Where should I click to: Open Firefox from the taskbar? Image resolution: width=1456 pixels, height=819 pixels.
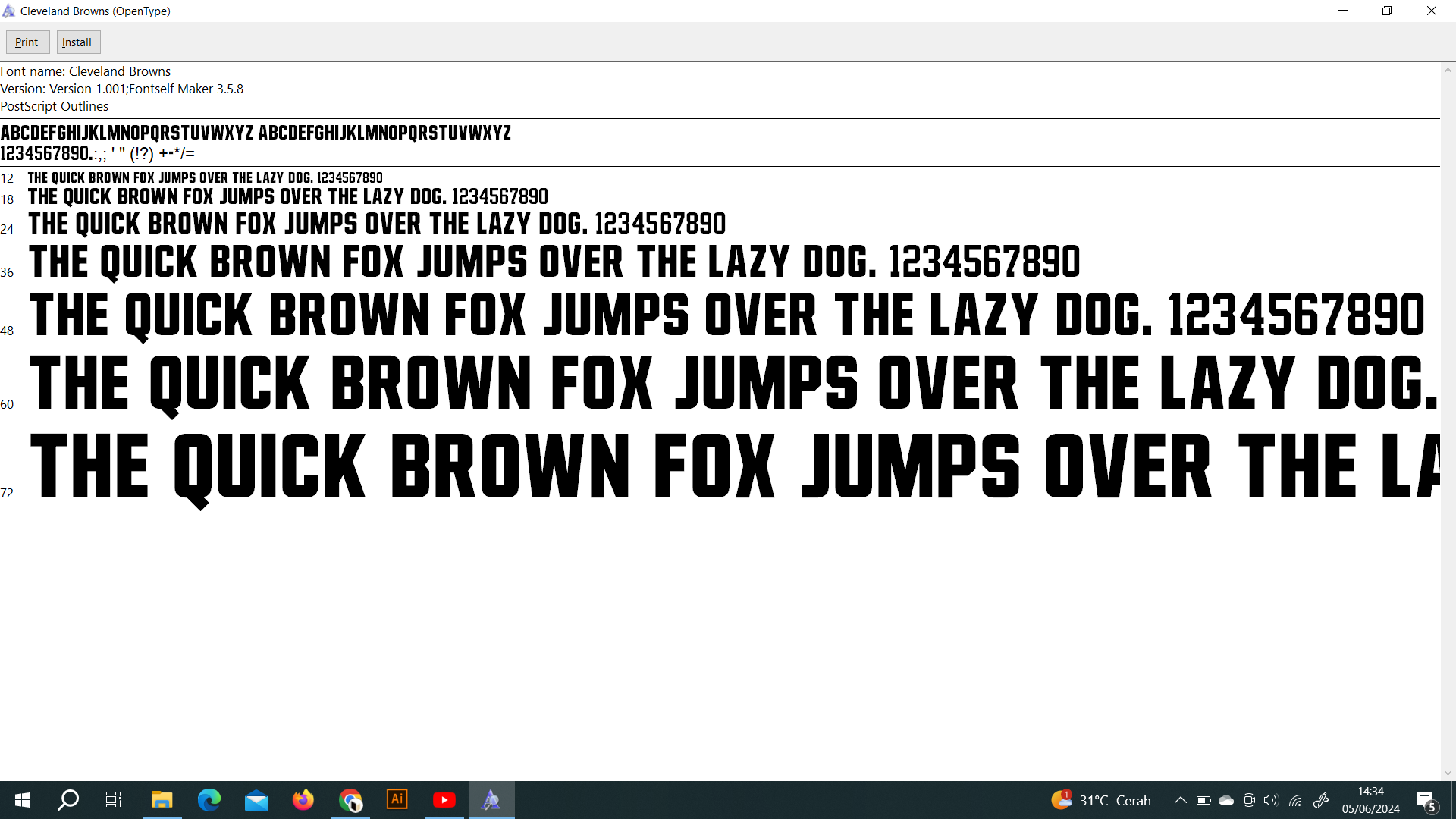(x=303, y=800)
